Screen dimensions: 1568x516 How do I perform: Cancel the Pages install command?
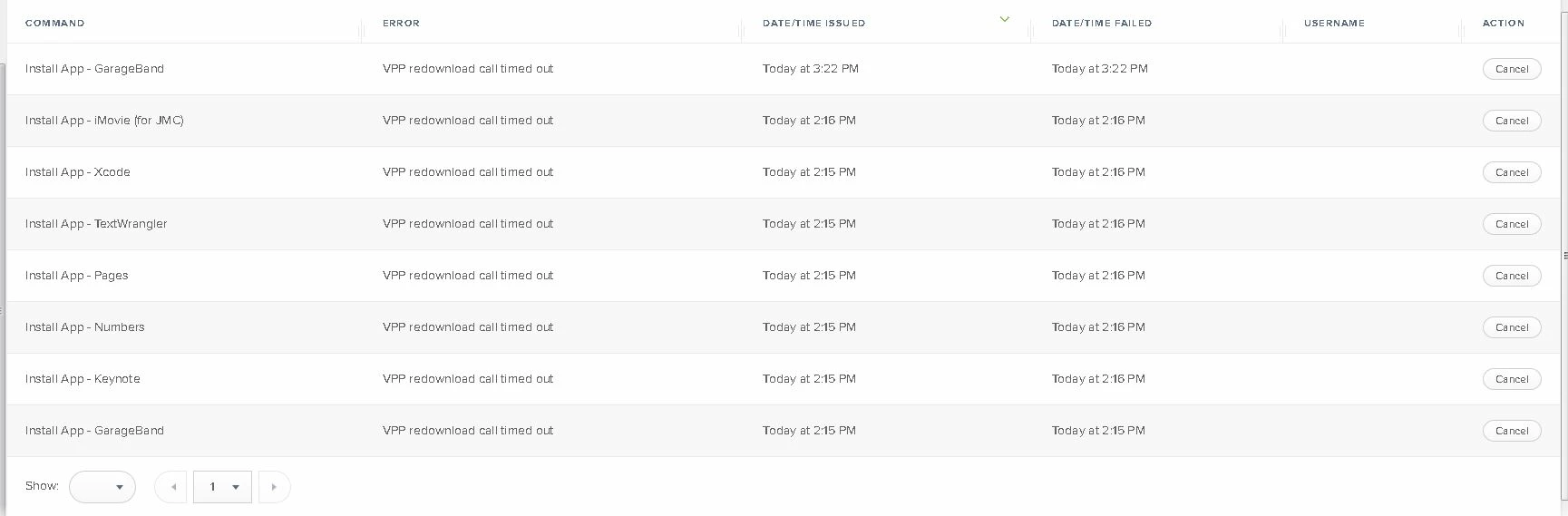tap(1512, 276)
